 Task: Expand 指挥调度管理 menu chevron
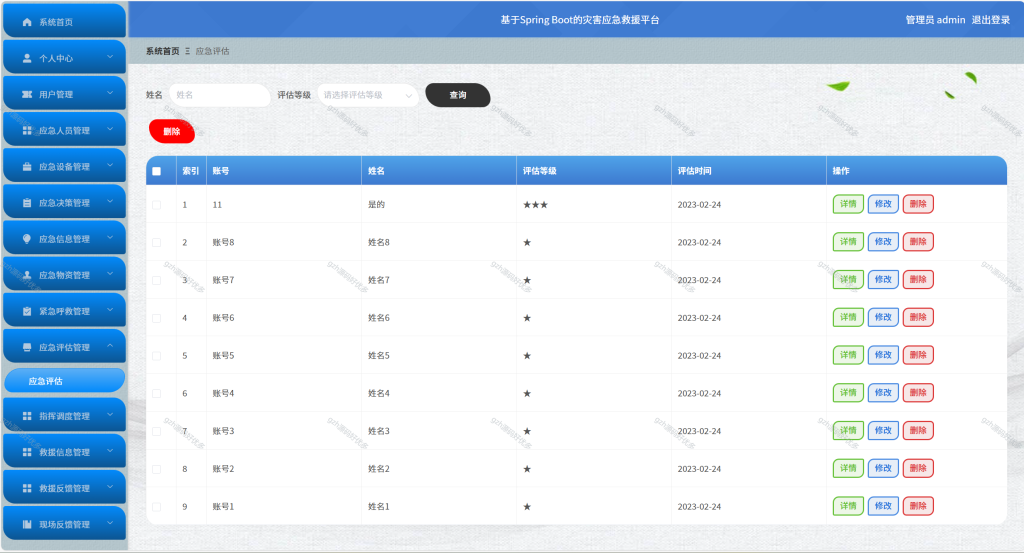click(110, 415)
